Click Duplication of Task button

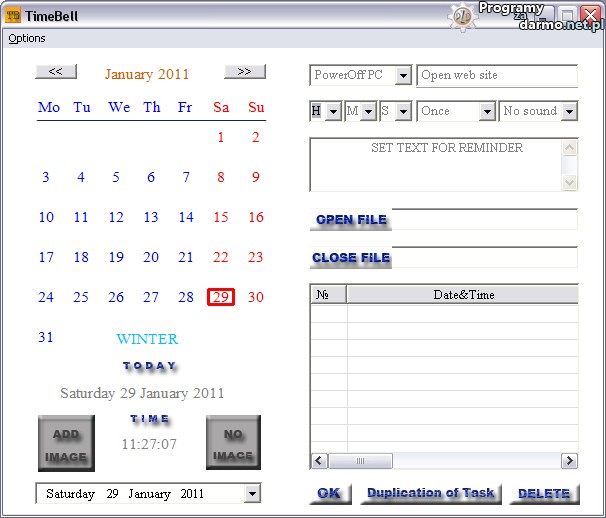[430, 493]
